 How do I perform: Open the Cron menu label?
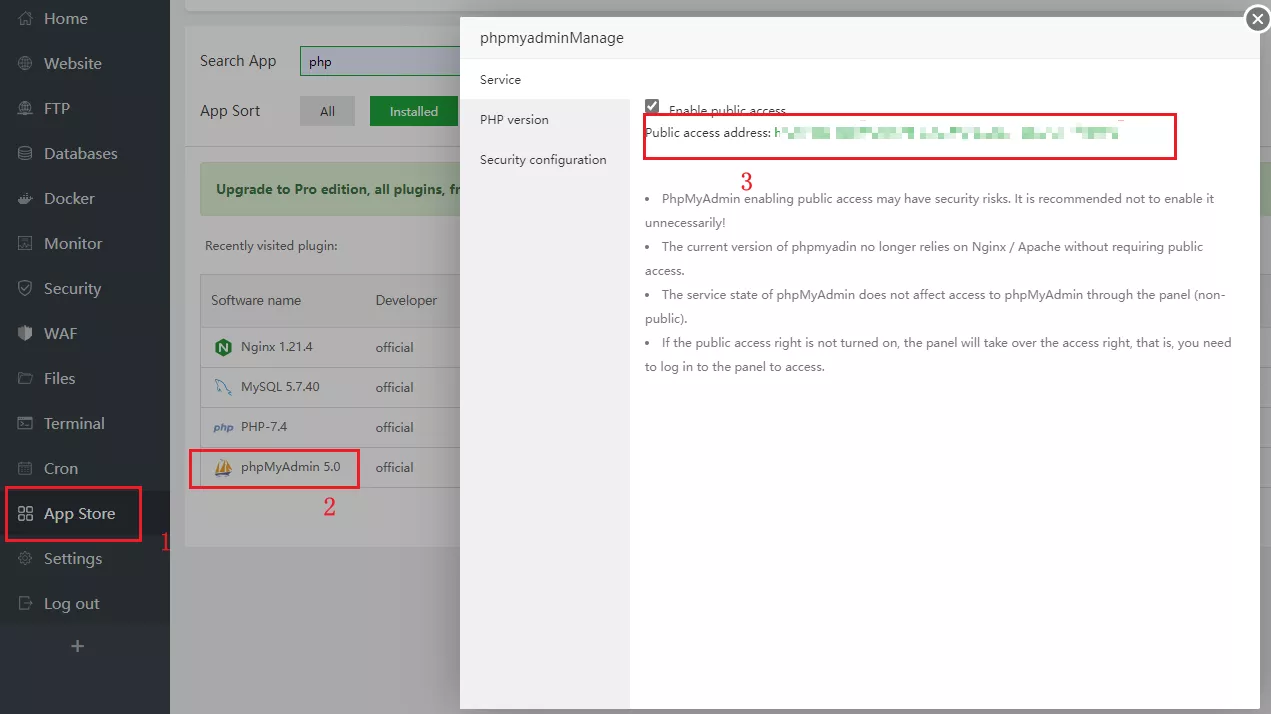[x=61, y=469]
